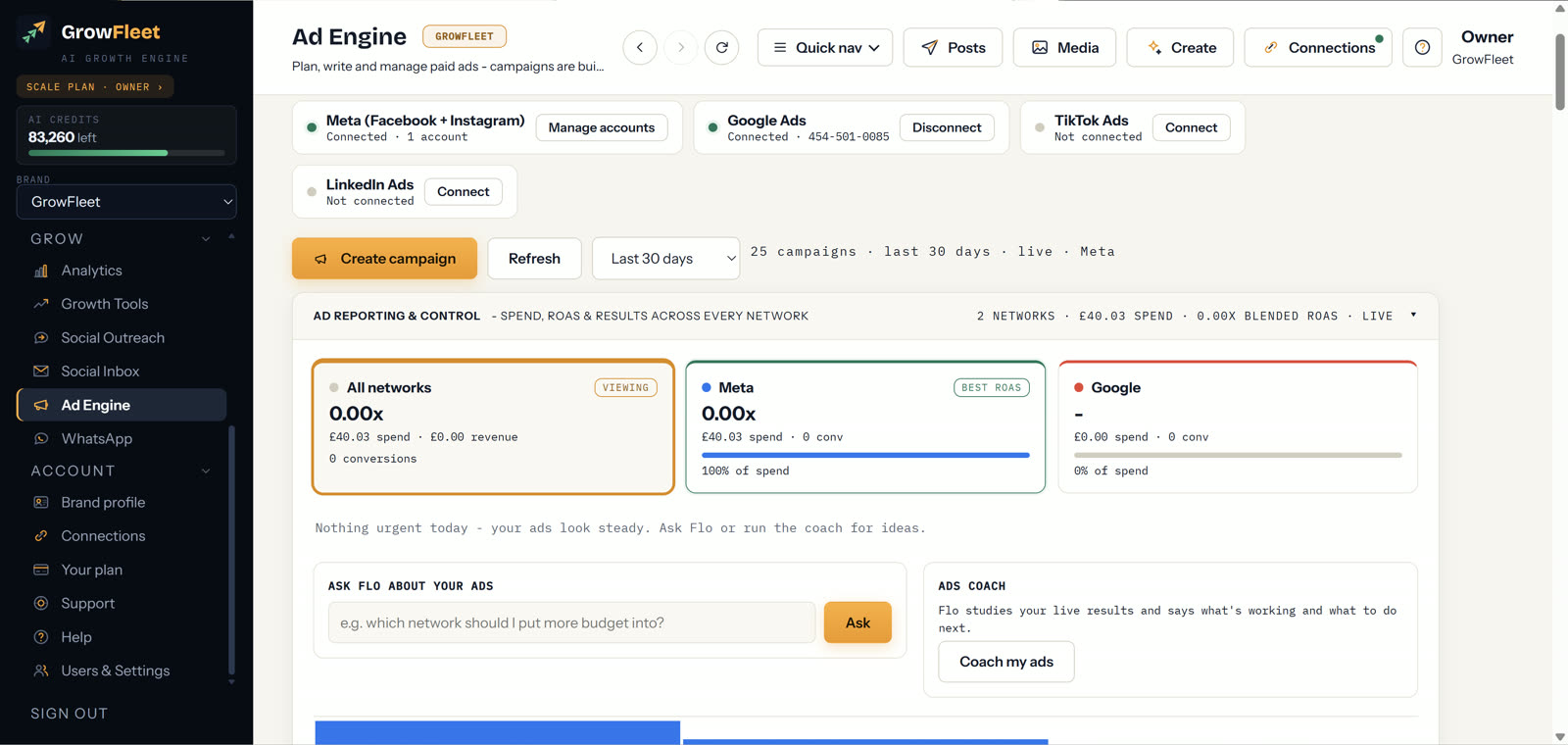Open the GrowFleet brand dropdown

[126, 202]
